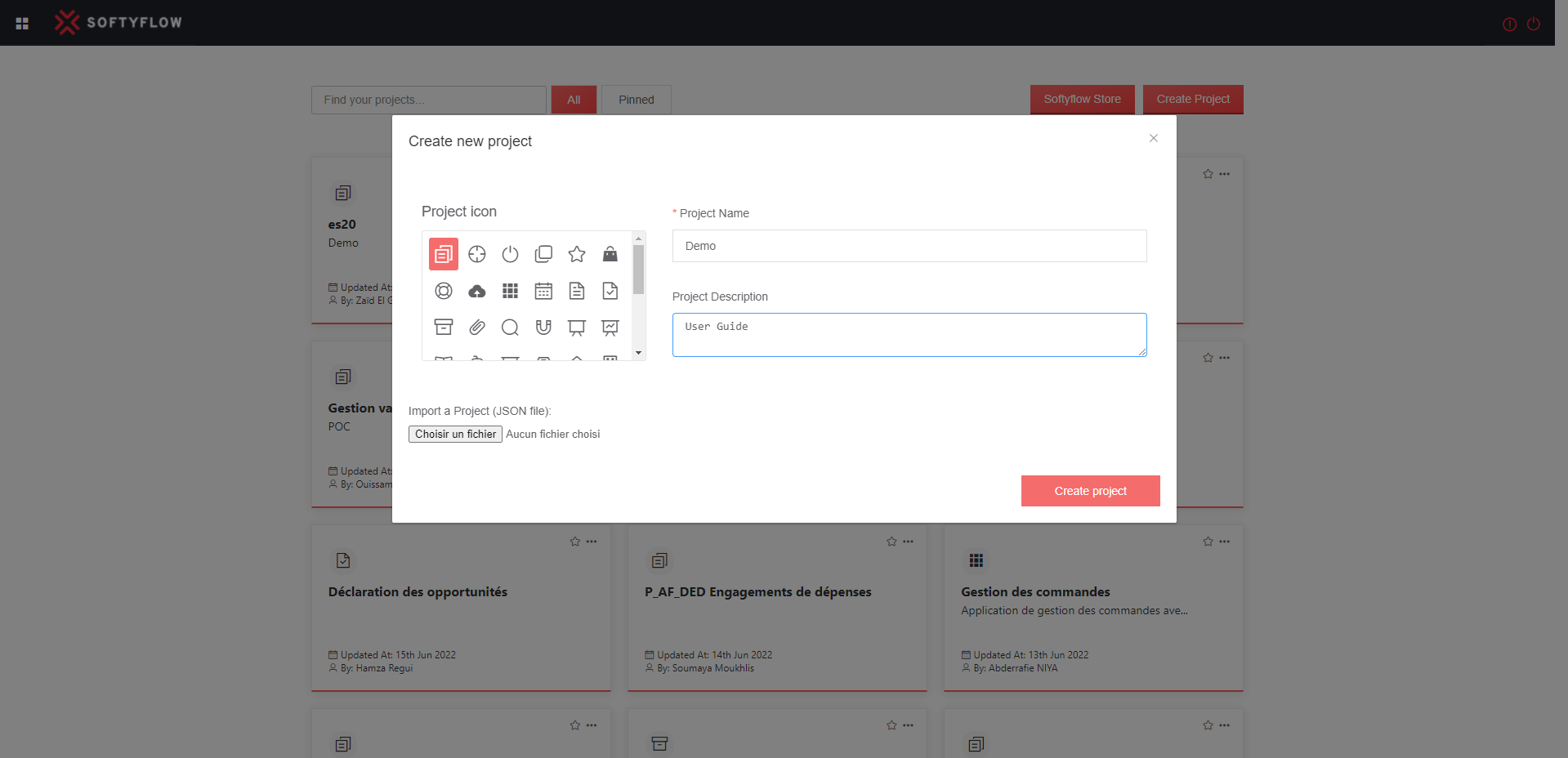Viewport: 1568px width, 758px height.
Task: Choose the blank presentation board icon
Action: coord(577,328)
